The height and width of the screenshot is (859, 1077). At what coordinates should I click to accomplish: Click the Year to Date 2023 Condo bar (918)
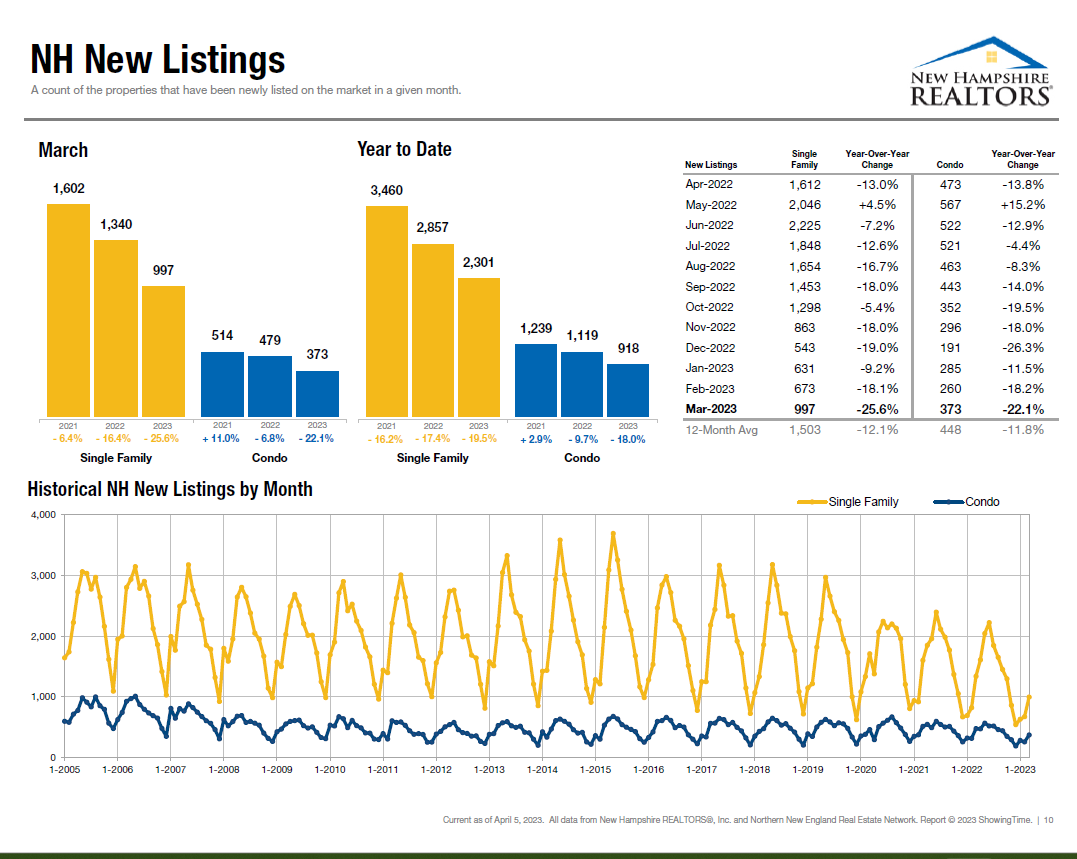pos(627,390)
